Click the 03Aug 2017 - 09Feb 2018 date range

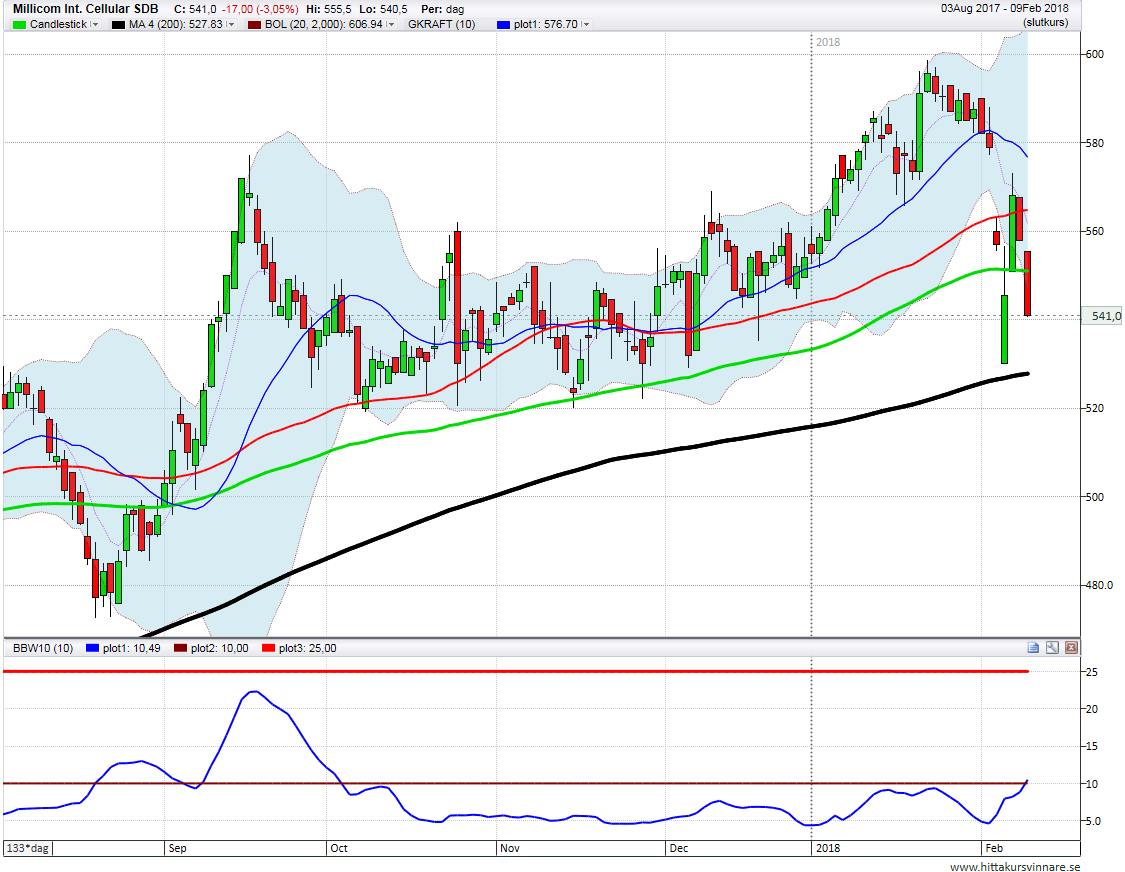pos(1004,9)
